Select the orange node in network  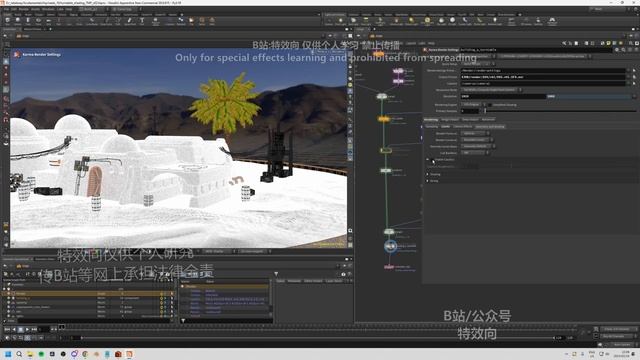pyautogui.click(x=383, y=119)
